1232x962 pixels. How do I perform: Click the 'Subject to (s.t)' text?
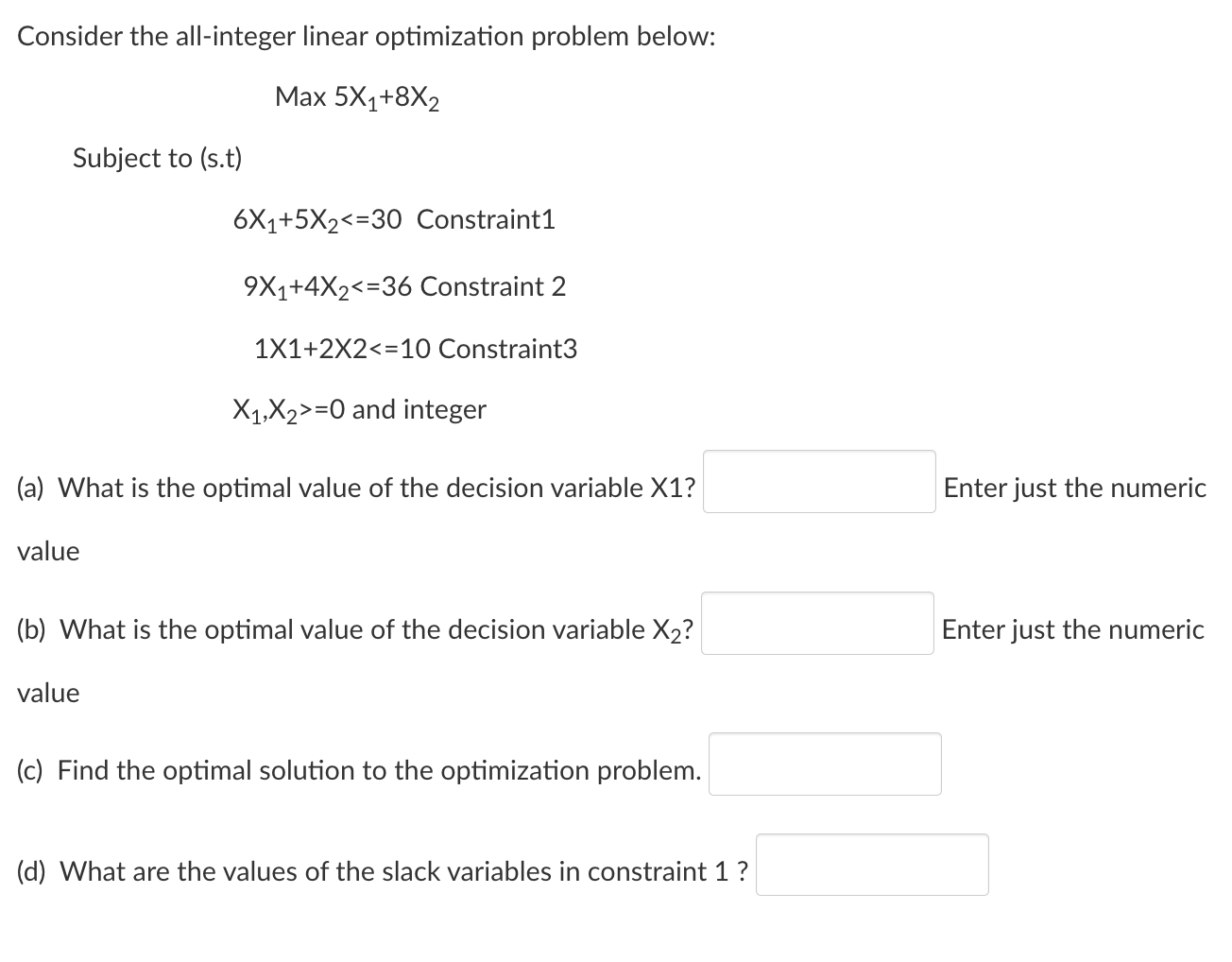tap(157, 158)
